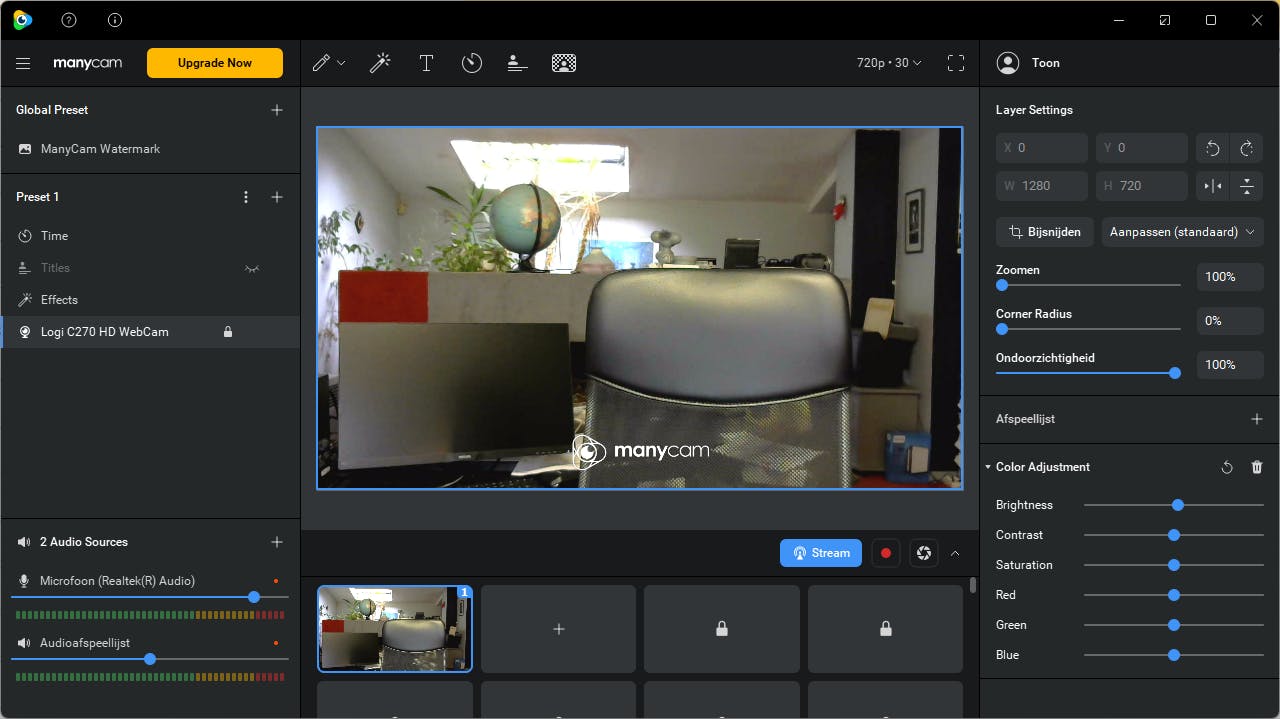Viewport: 1280px width, 719px height.
Task: Add a text overlay with T tool
Action: point(426,63)
